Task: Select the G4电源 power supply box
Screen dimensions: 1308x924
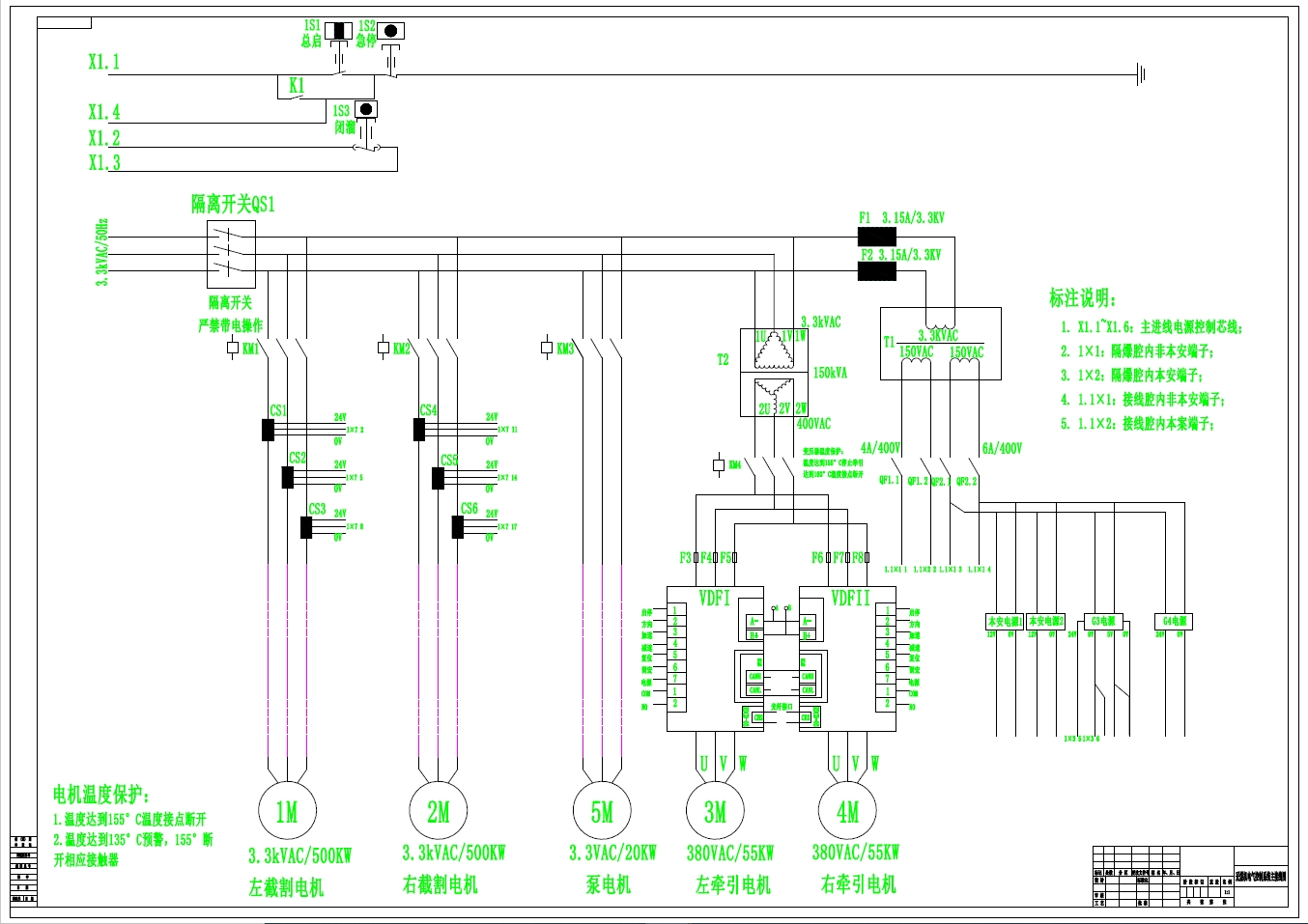Action: pyautogui.click(x=1174, y=622)
